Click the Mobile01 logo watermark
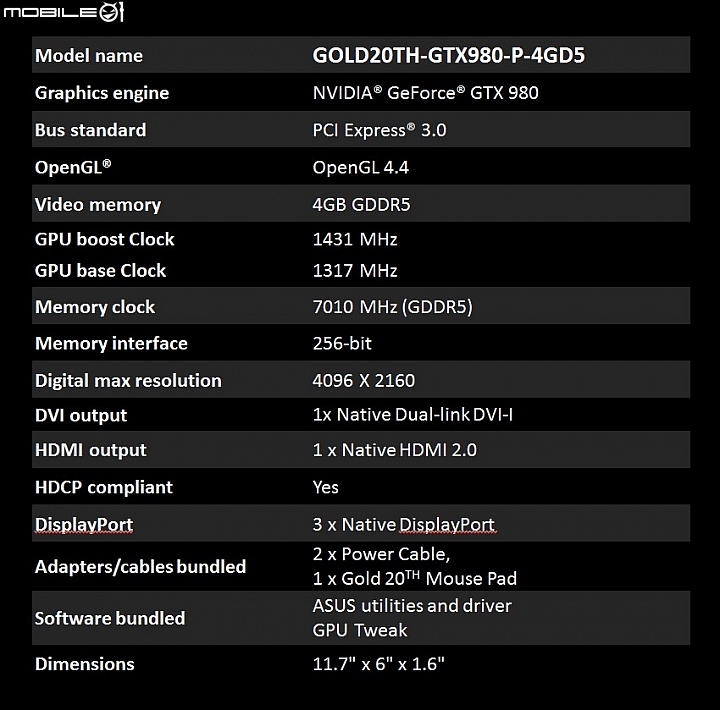The width and height of the screenshot is (720, 710). tap(63, 11)
